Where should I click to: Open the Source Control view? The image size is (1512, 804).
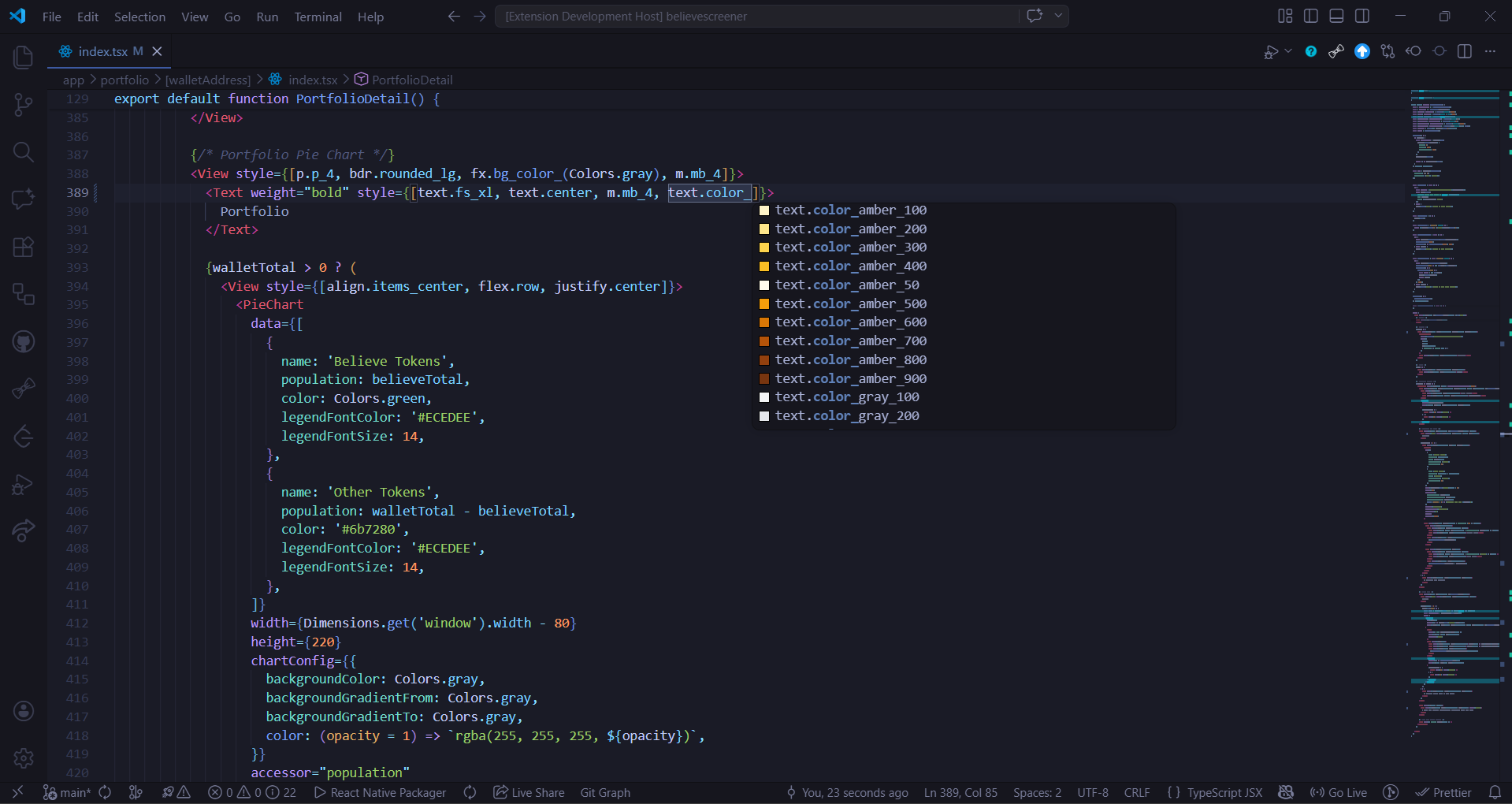tap(24, 104)
